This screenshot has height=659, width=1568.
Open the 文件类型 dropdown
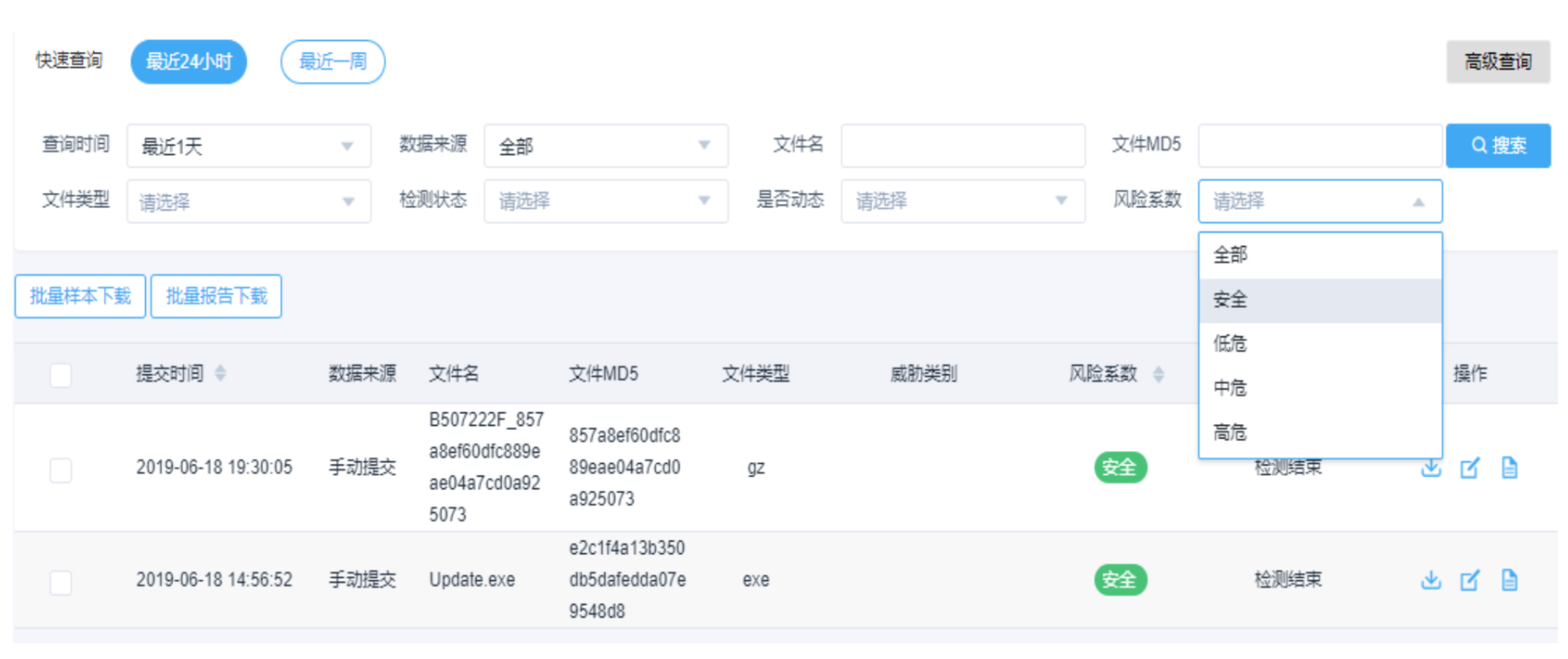(248, 202)
